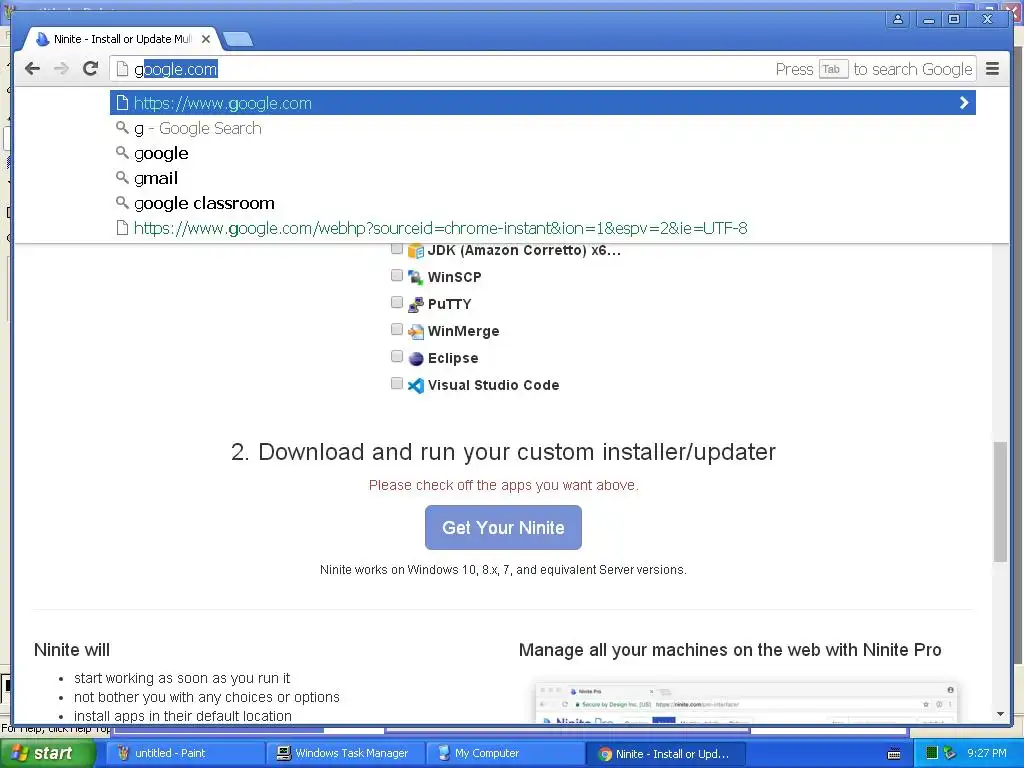This screenshot has height=768, width=1024.
Task: Click the Tab key hint in address bar
Action: point(833,69)
